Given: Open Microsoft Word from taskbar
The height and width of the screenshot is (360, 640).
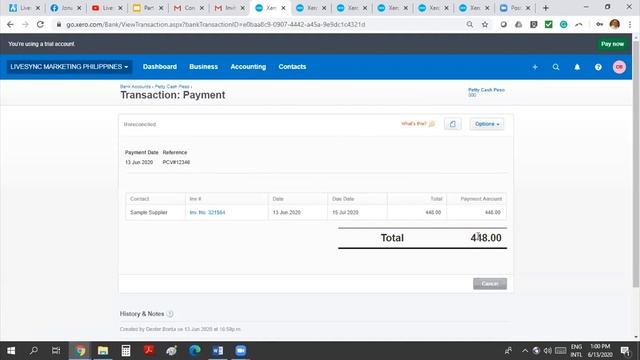Looking at the screenshot, I should click(218, 351).
